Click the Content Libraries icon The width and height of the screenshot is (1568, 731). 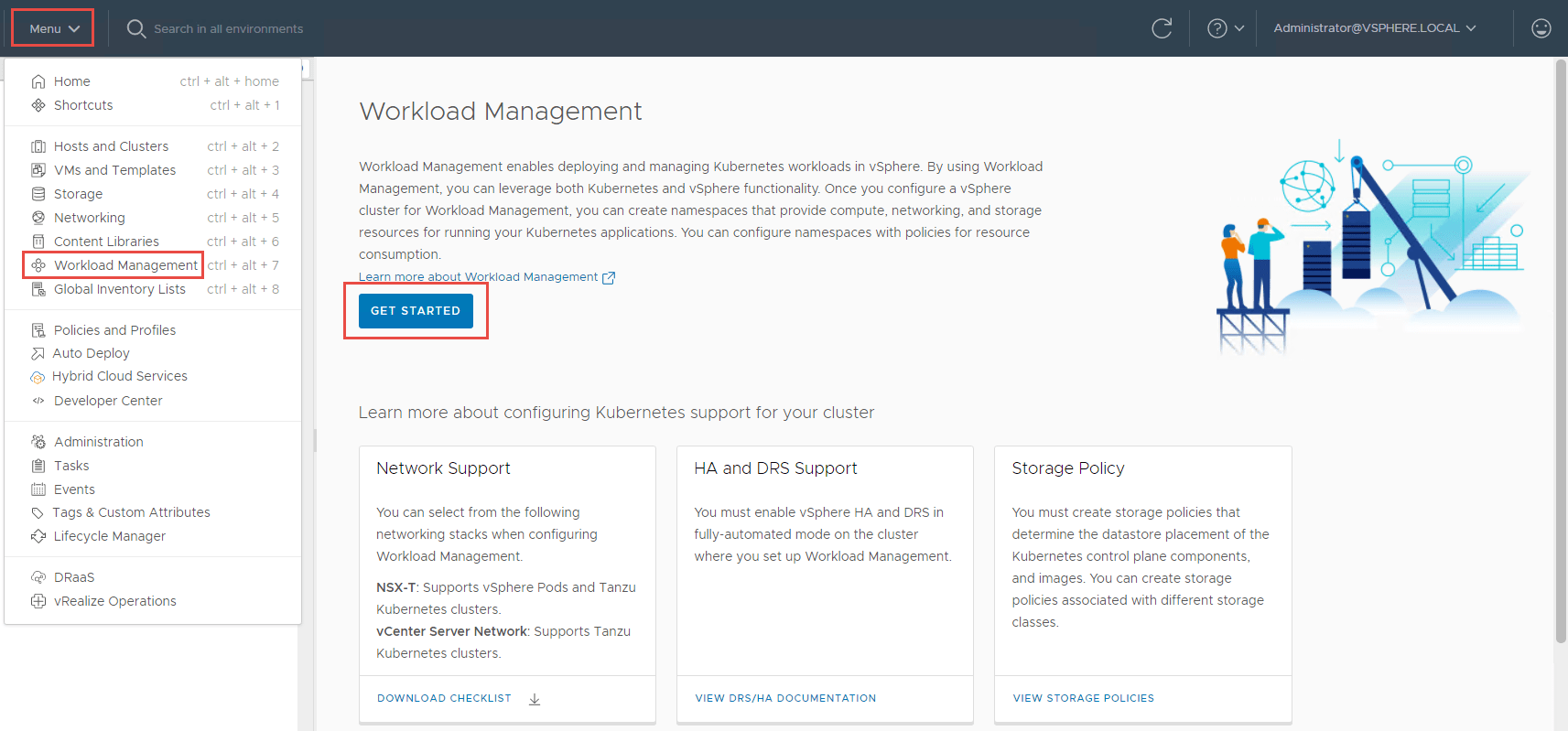38,242
